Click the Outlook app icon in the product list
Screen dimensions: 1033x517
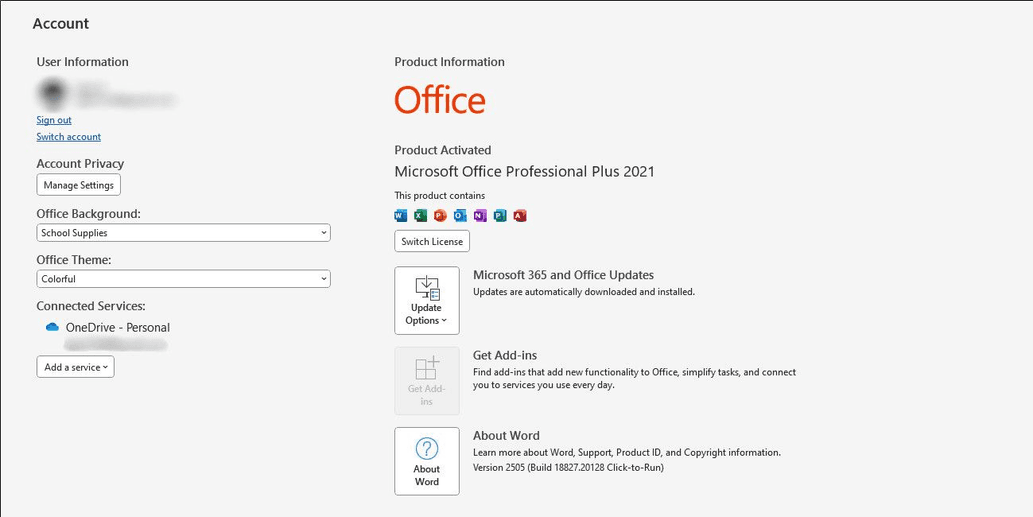460,215
